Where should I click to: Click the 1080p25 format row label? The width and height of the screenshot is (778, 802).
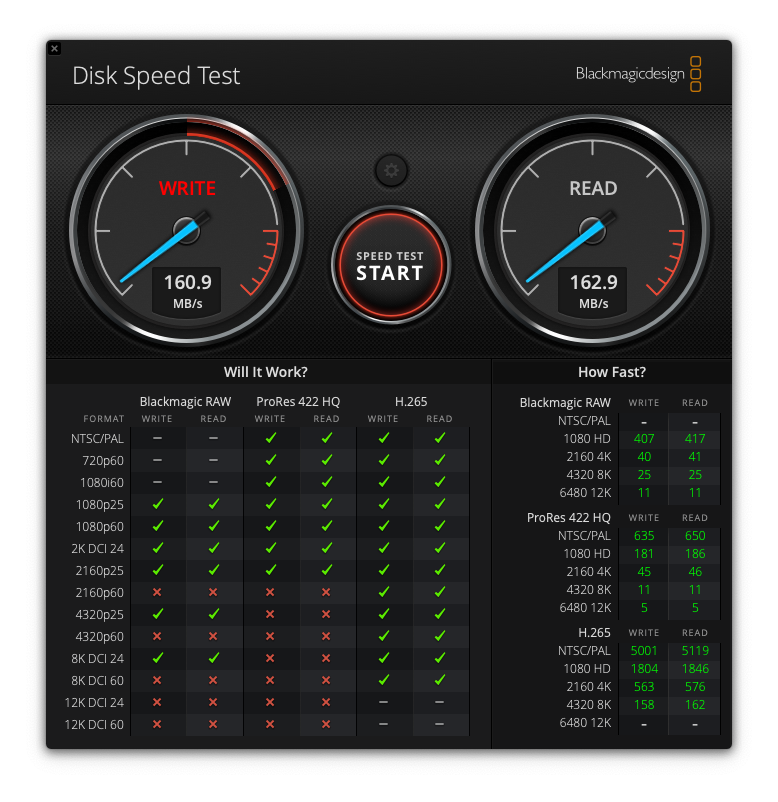[100, 505]
